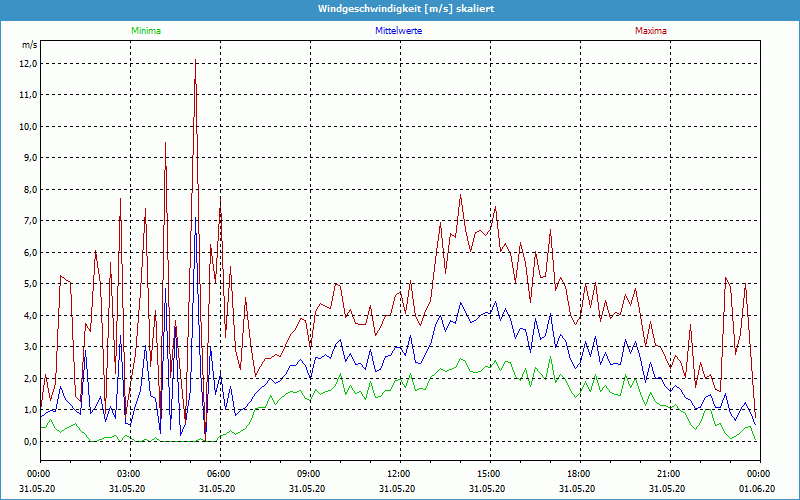Click the '31.05.20' date under 21:00
The image size is (800, 500).
(x=667, y=488)
